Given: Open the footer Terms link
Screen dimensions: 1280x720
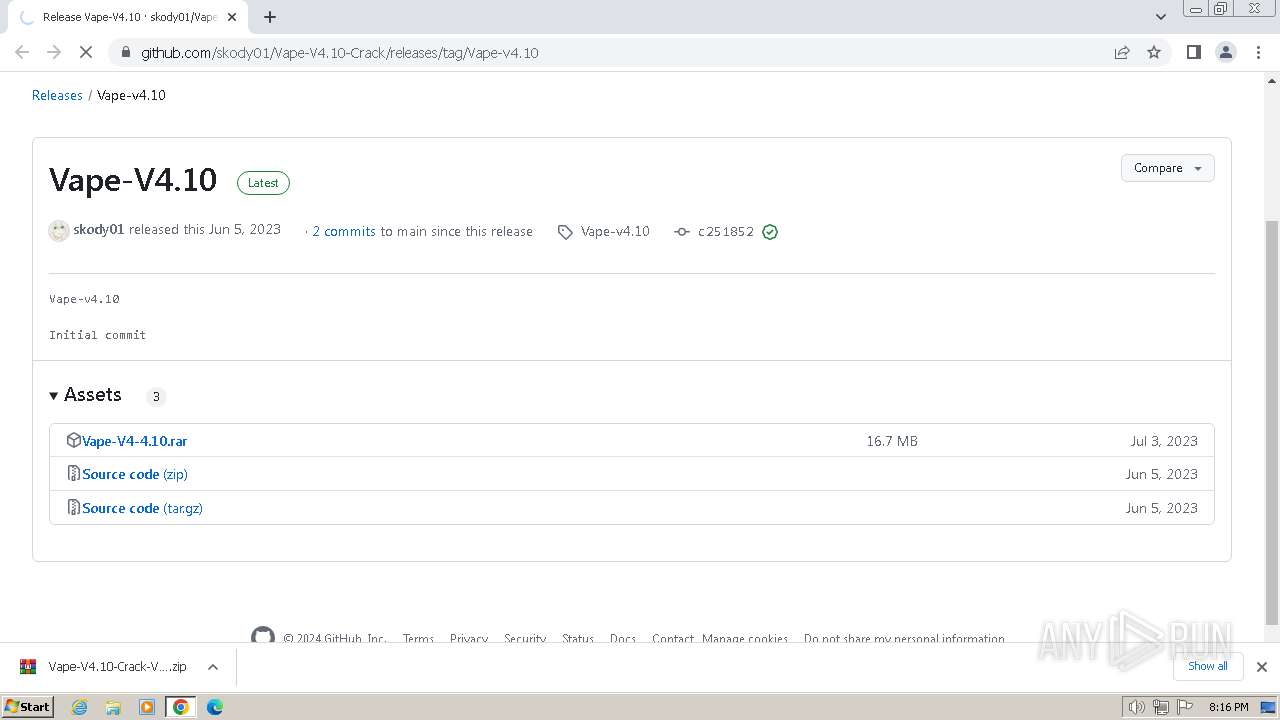Looking at the screenshot, I should 418,639.
